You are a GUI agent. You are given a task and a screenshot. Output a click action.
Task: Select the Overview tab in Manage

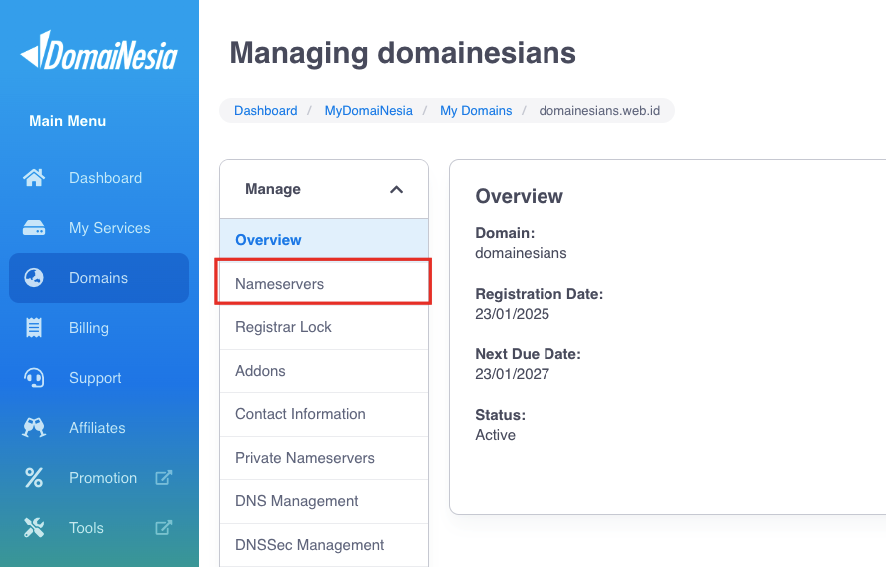(x=324, y=240)
